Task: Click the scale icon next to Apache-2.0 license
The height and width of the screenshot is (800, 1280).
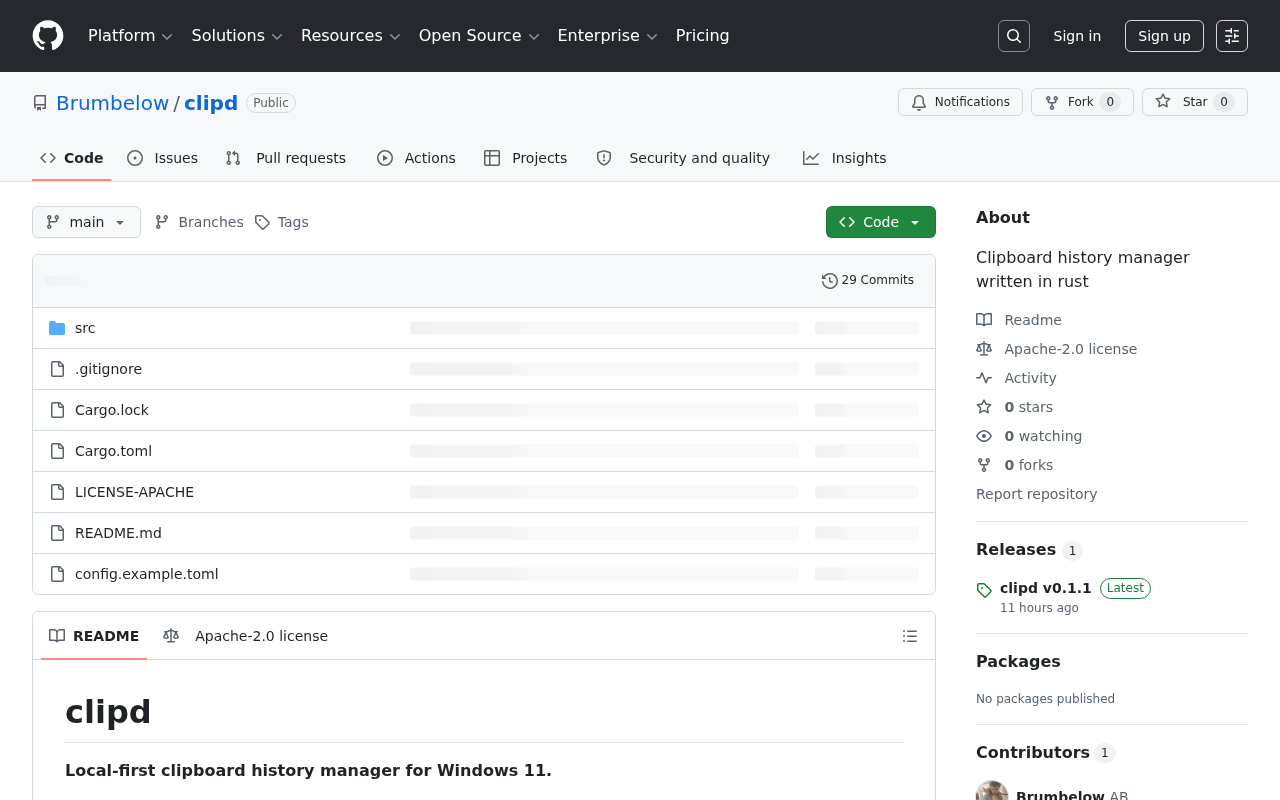Action: [984, 349]
